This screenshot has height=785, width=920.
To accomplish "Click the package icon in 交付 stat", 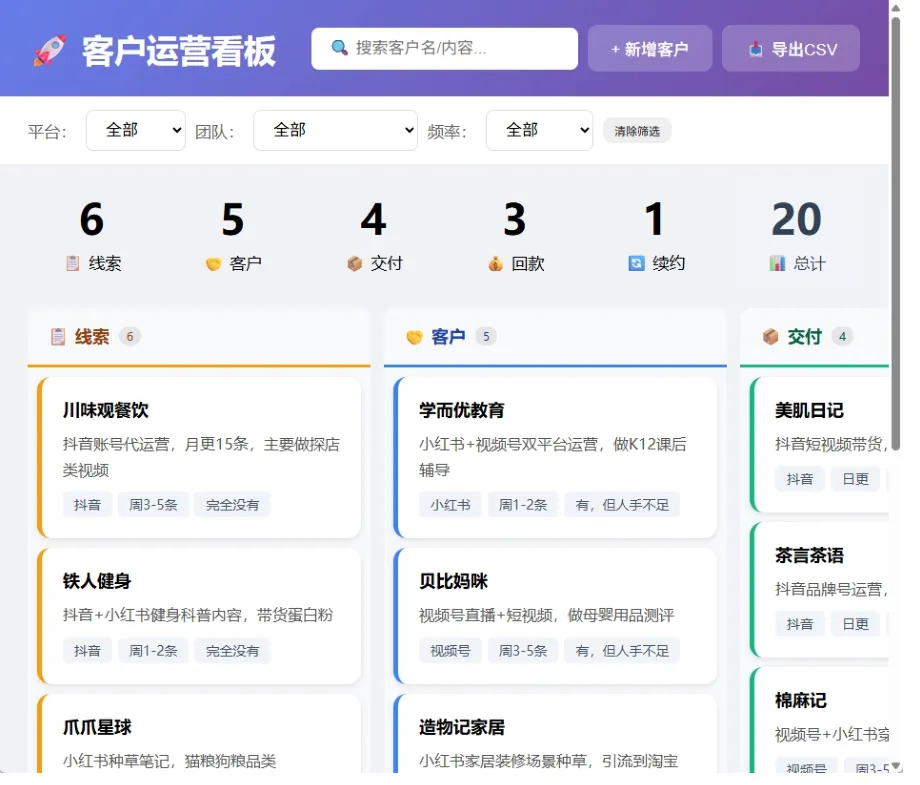I will tap(355, 264).
